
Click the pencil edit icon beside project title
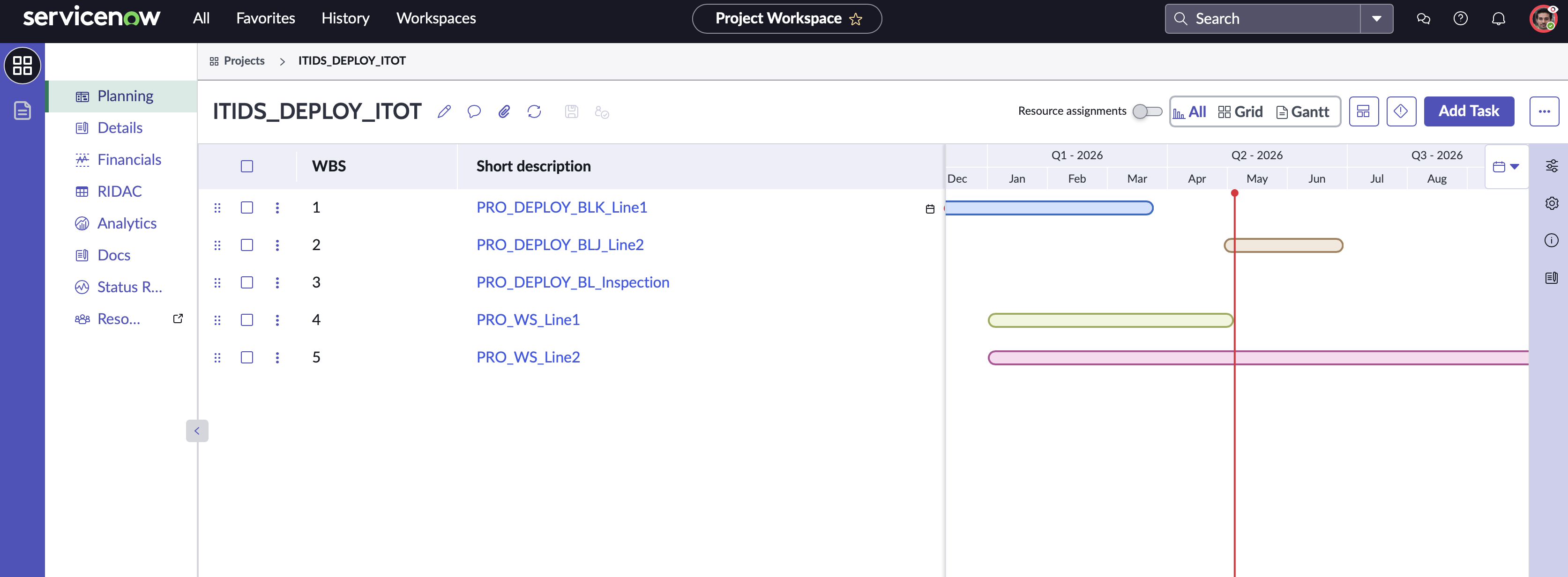pyautogui.click(x=444, y=111)
